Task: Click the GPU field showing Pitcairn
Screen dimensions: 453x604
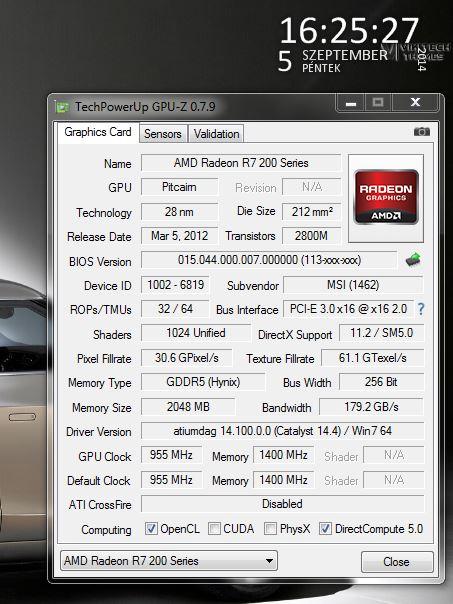Action: (x=179, y=187)
